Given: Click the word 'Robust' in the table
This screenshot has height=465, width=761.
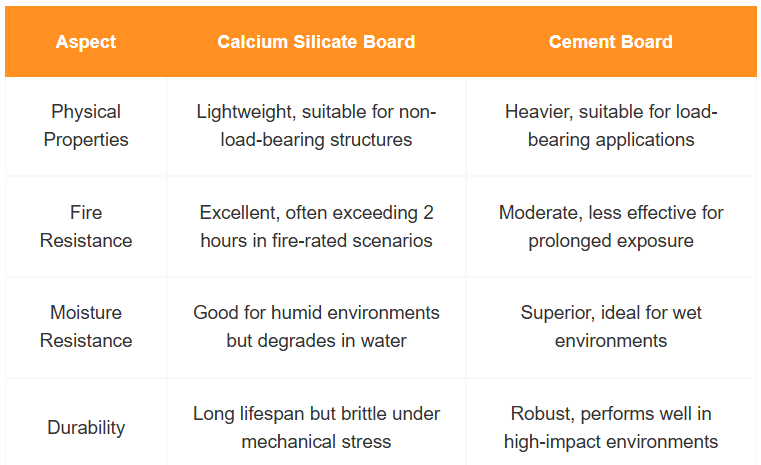Looking at the screenshot, I should 541,413.
